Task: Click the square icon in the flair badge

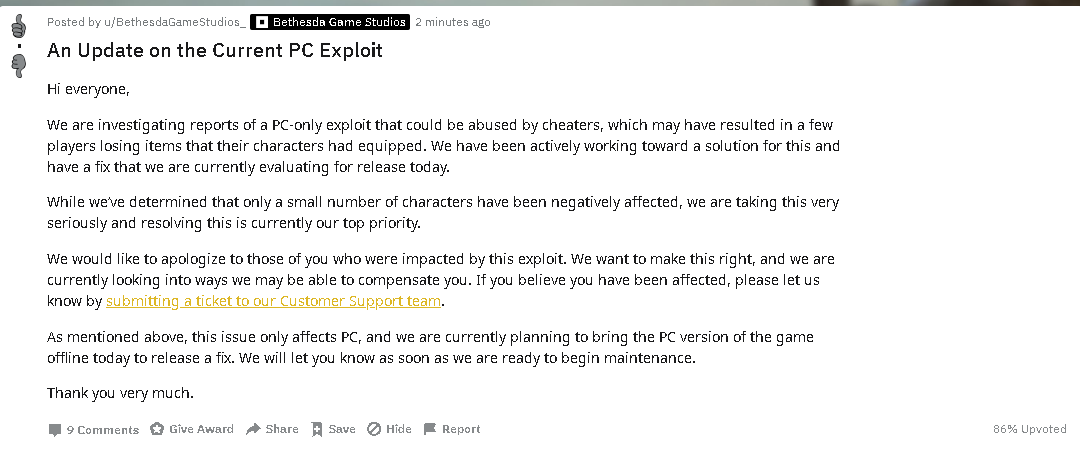Action: click(262, 22)
